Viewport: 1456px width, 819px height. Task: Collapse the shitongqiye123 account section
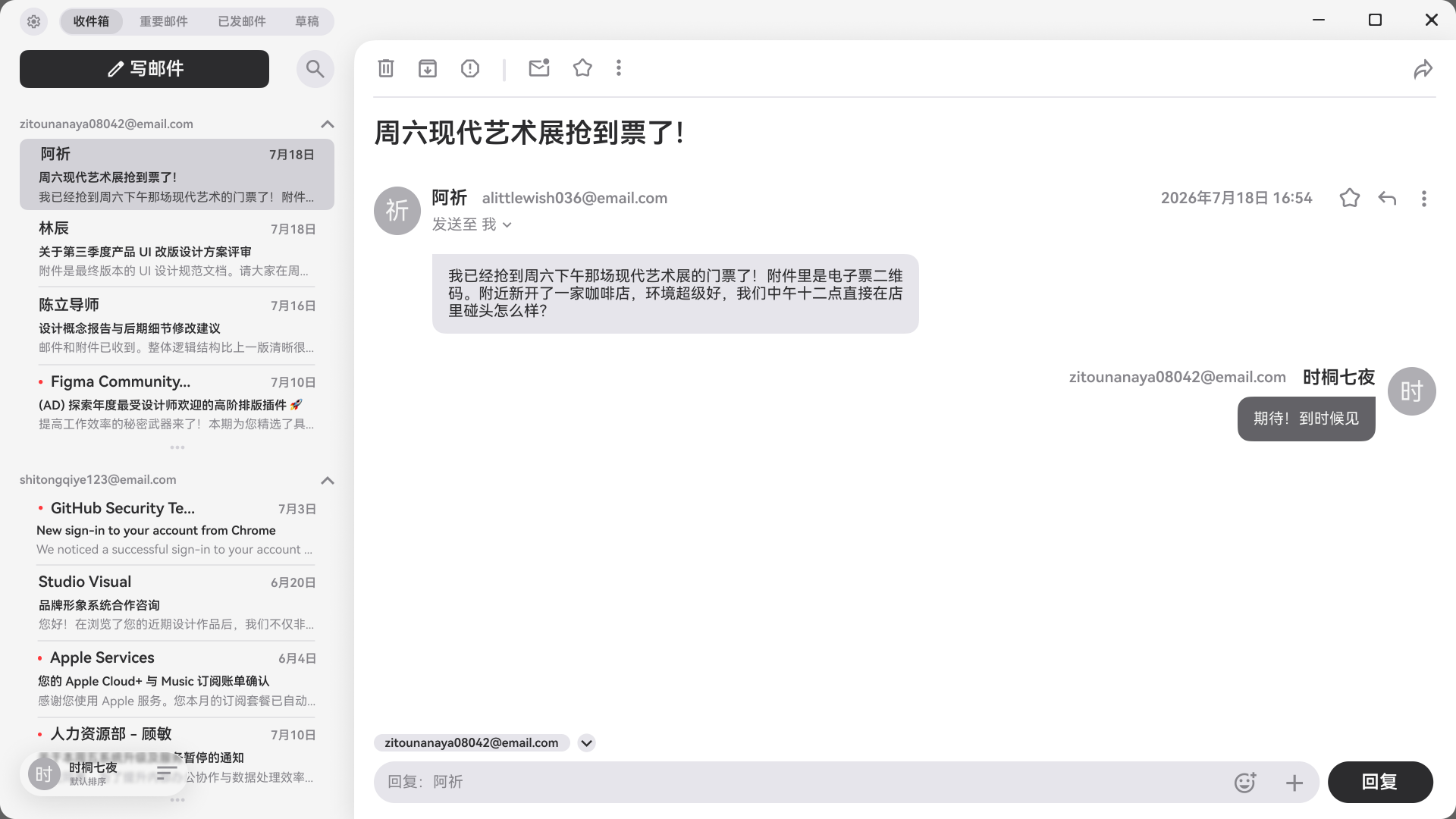coord(328,481)
